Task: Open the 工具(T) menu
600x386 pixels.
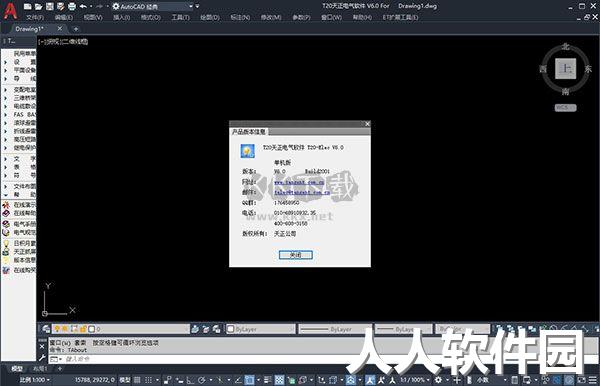Action: pos(181,17)
